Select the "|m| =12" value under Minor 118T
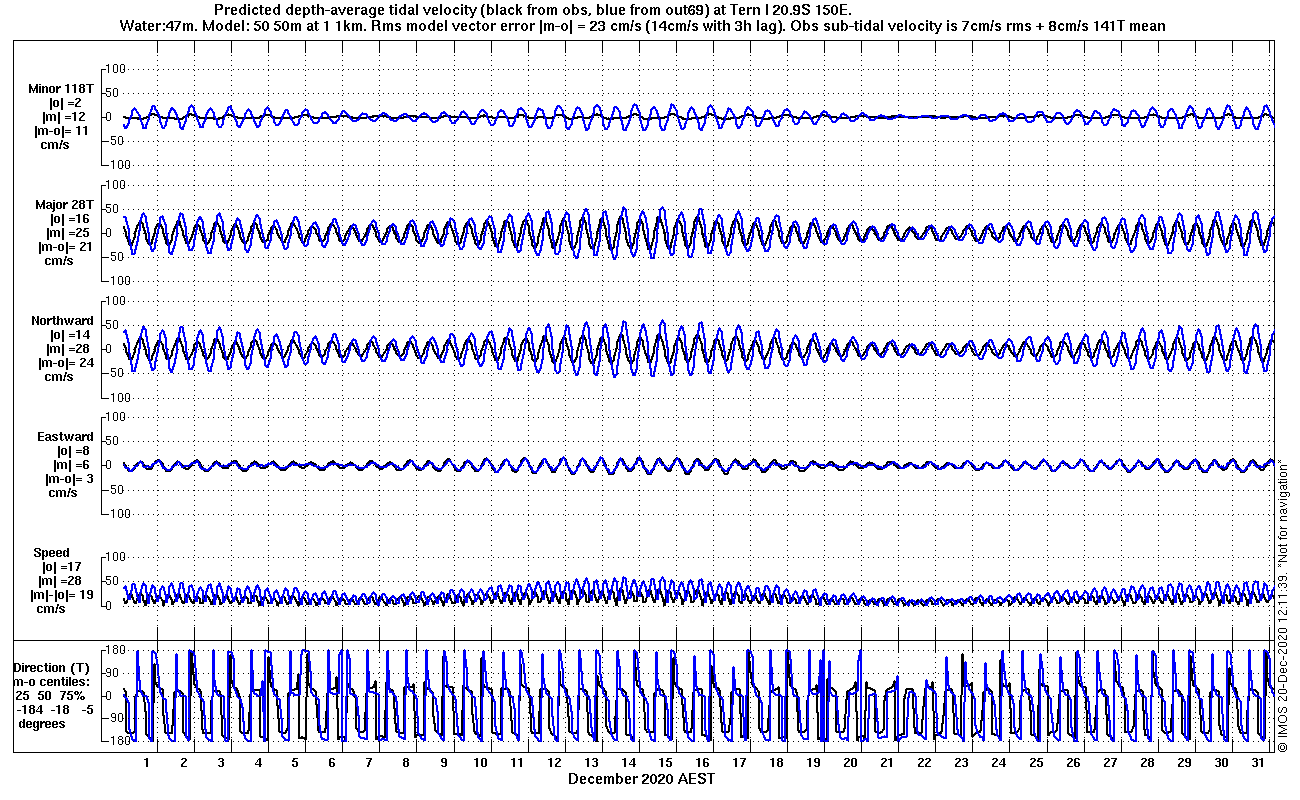The image size is (1300, 800). (64, 117)
